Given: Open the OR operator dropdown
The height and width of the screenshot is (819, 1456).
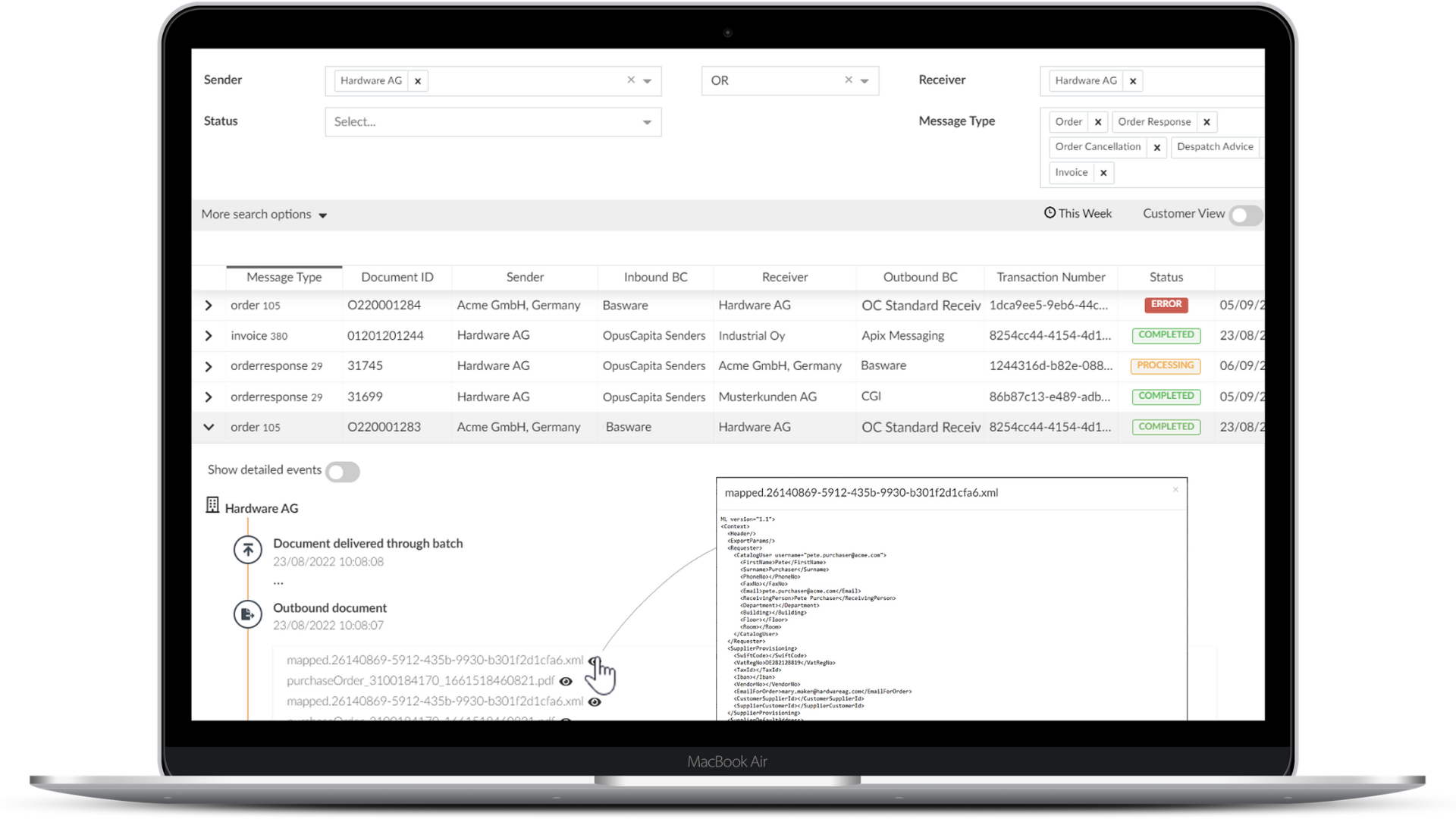Looking at the screenshot, I should (x=864, y=80).
